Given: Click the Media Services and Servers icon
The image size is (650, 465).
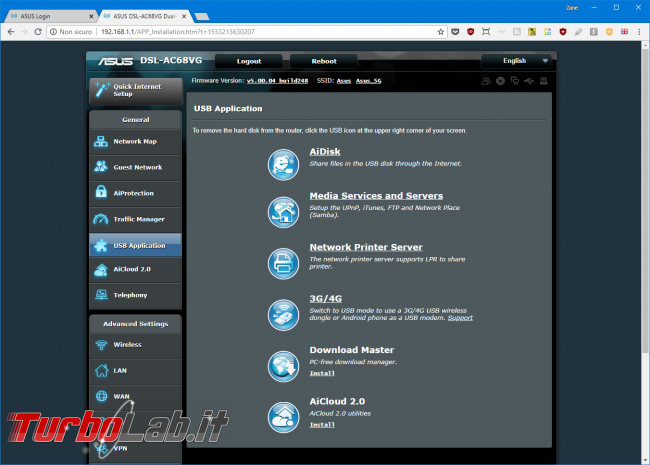Looking at the screenshot, I should [x=283, y=212].
